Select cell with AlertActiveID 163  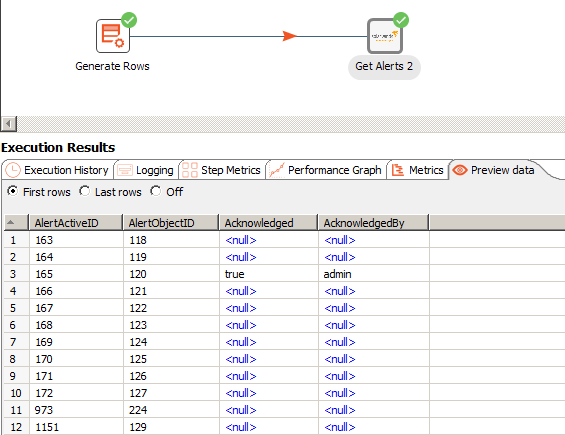pyautogui.click(x=76, y=240)
